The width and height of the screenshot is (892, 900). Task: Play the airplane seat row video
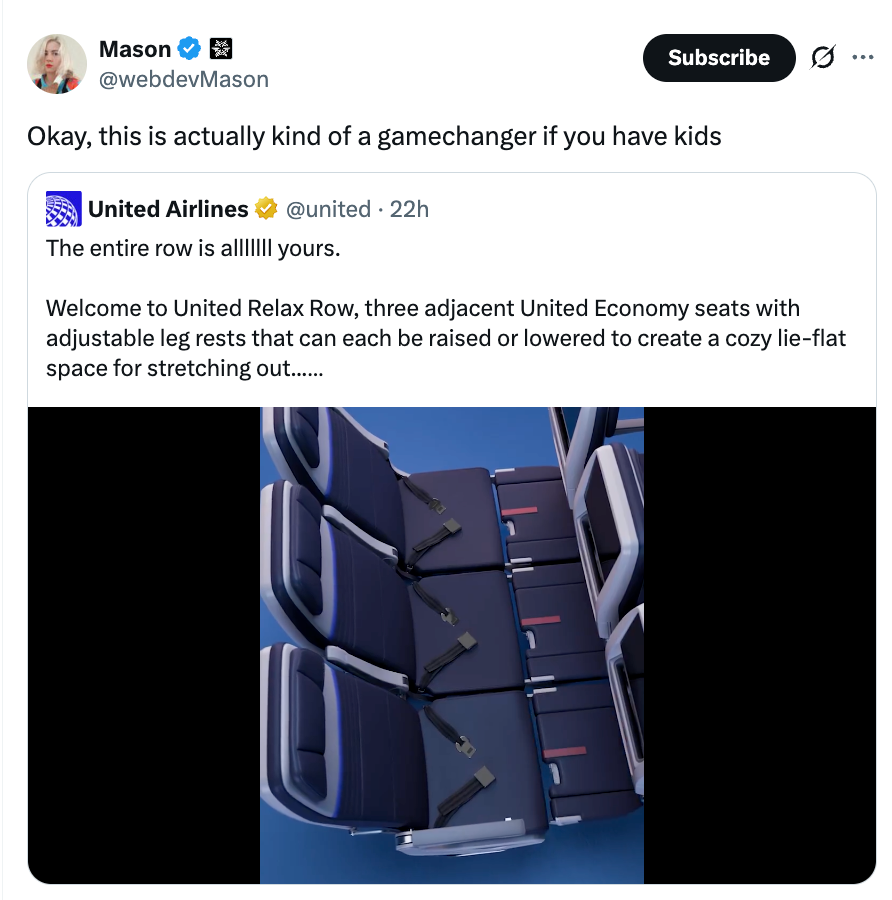(x=452, y=645)
